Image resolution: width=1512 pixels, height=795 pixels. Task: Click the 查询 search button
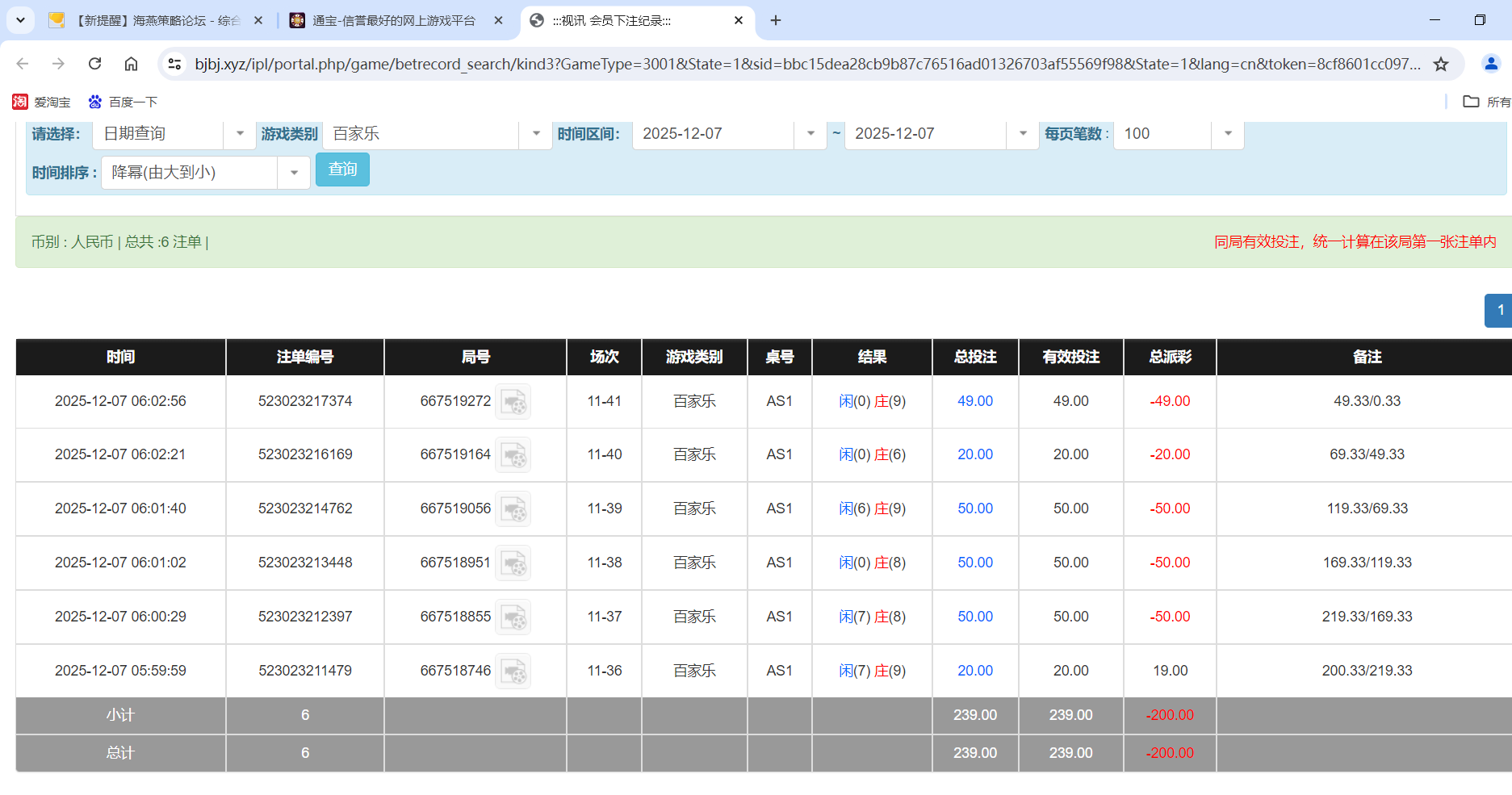pos(342,169)
